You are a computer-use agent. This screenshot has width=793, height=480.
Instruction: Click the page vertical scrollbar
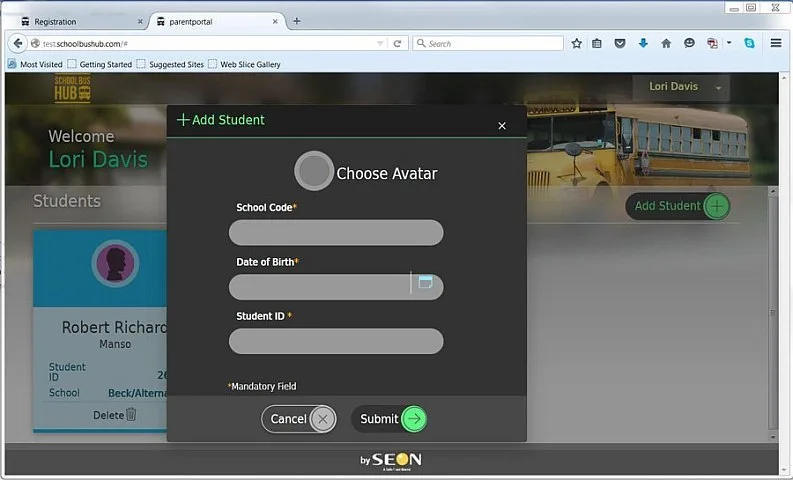(773, 313)
